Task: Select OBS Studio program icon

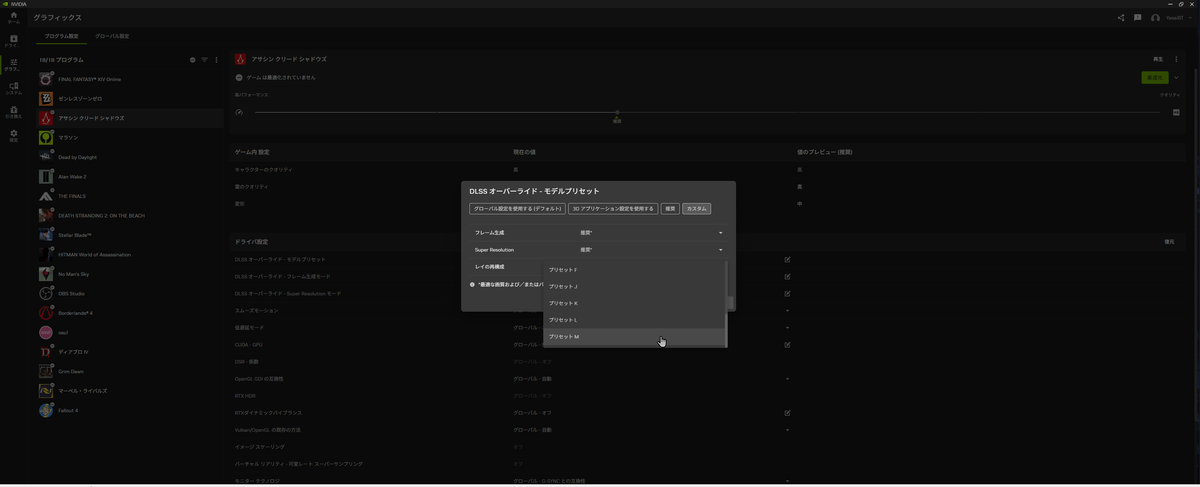Action: point(46,294)
